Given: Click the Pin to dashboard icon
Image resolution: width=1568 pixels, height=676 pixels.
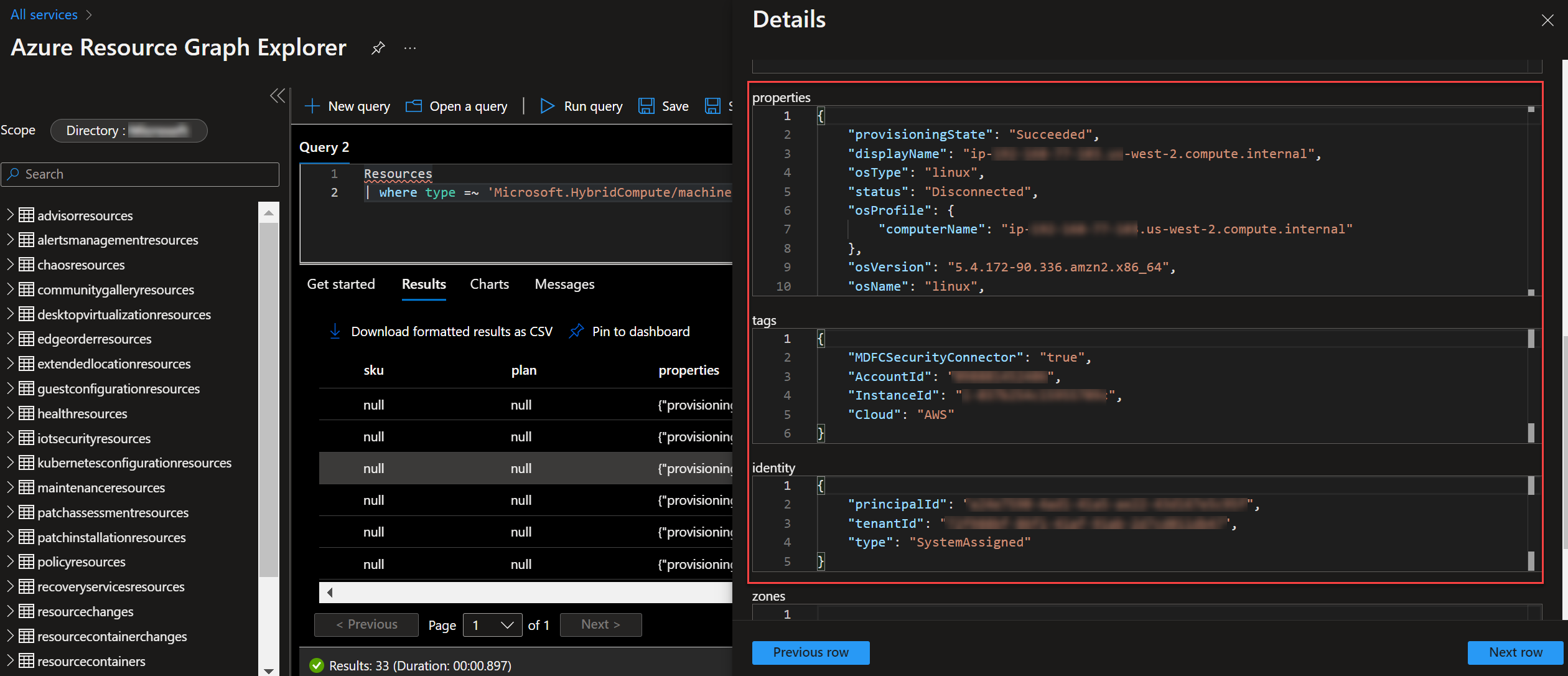Looking at the screenshot, I should pos(576,331).
